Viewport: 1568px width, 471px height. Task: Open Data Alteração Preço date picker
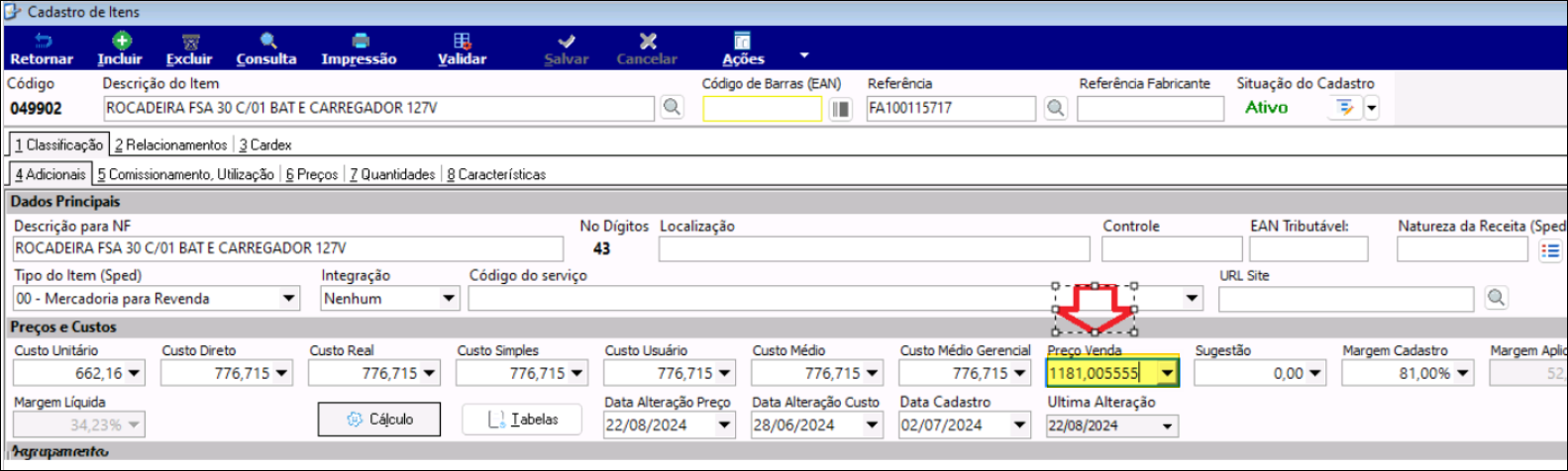click(x=725, y=425)
